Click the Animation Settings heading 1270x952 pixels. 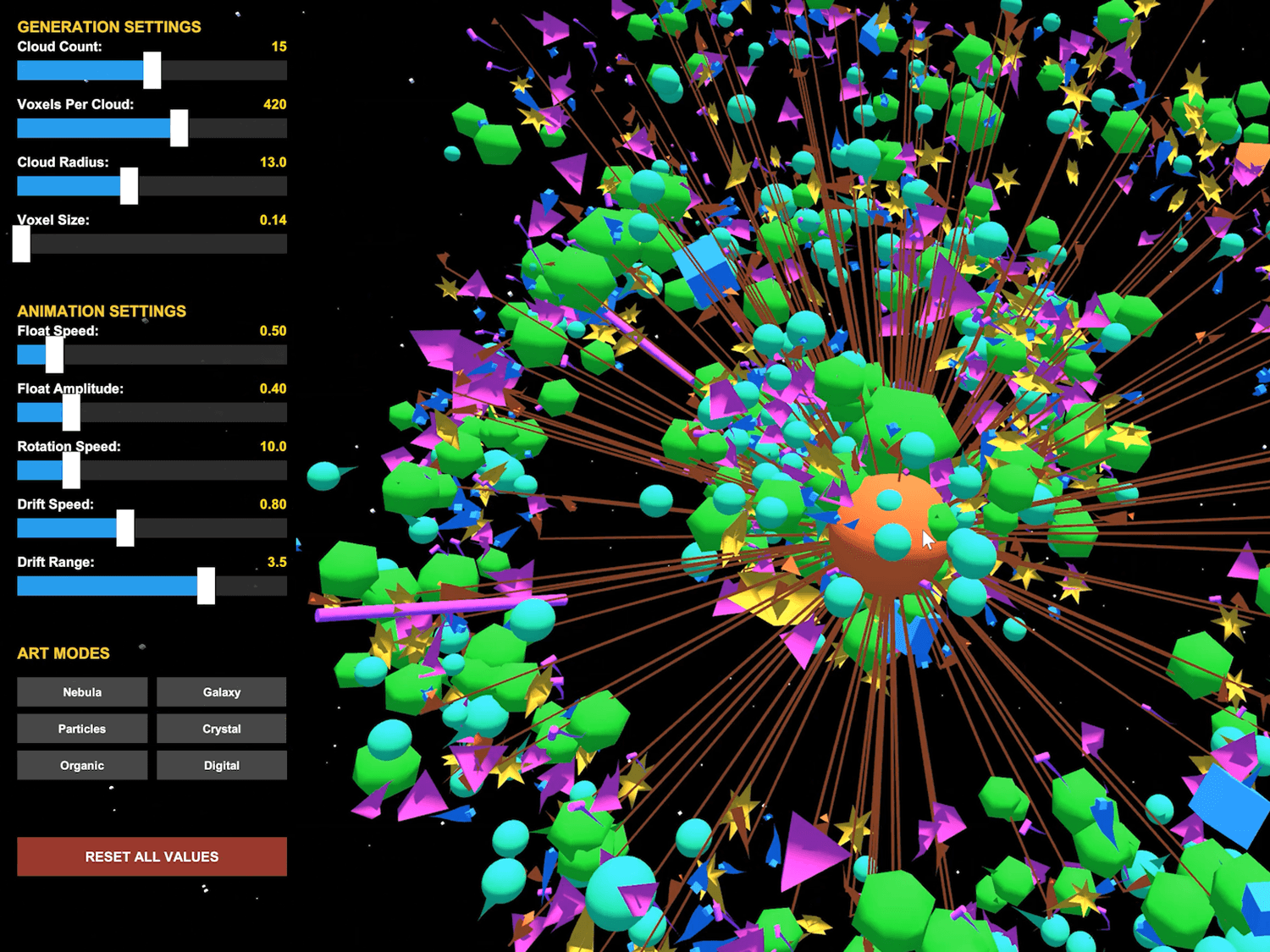click(102, 311)
